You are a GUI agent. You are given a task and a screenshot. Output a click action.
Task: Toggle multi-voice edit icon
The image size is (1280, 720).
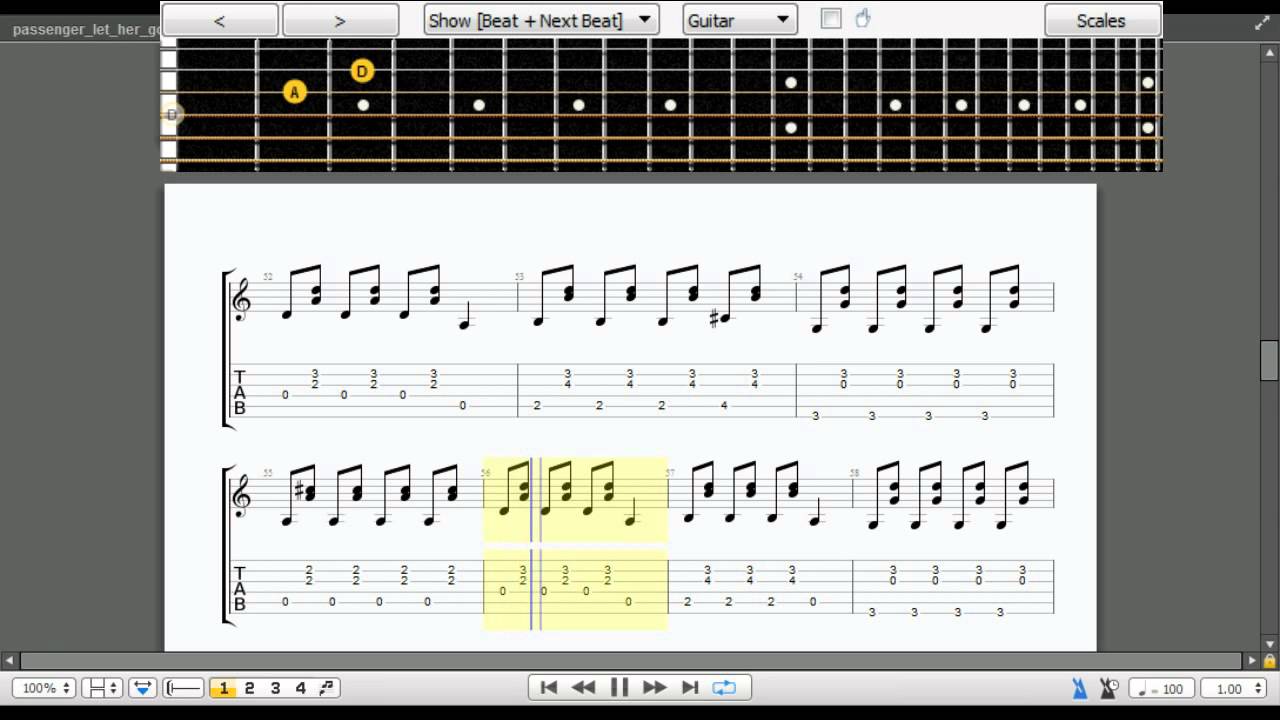326,688
